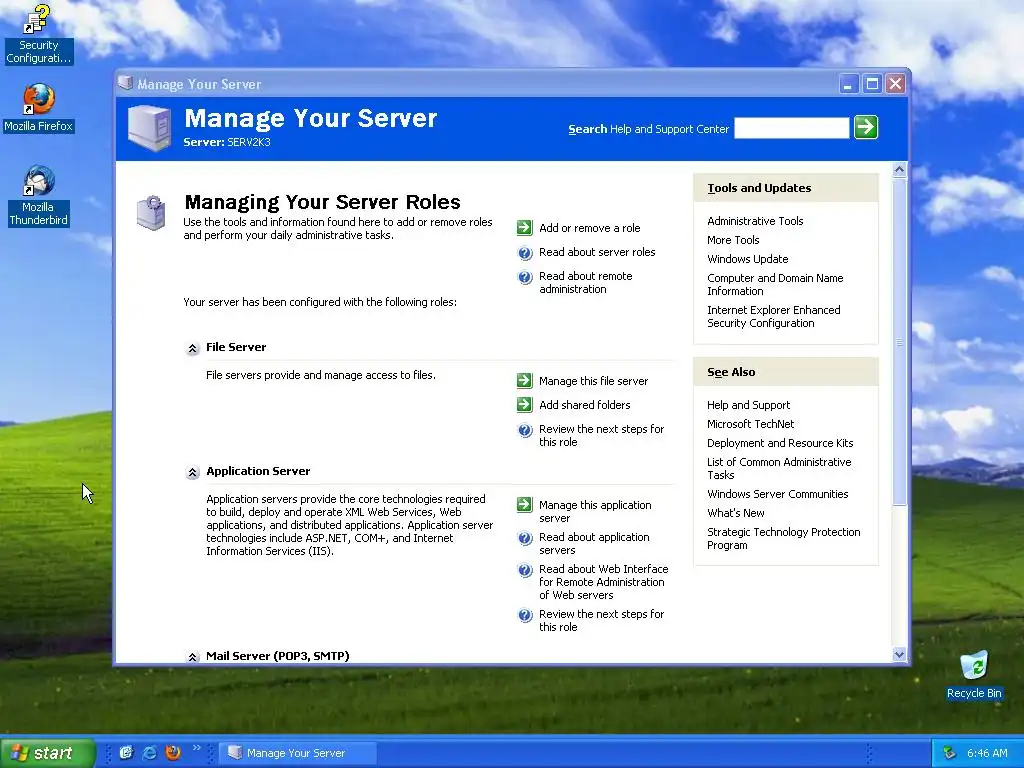Viewport: 1024px width, 768px height.
Task: Click the help icon beside Read about server roles
Action: 525,253
